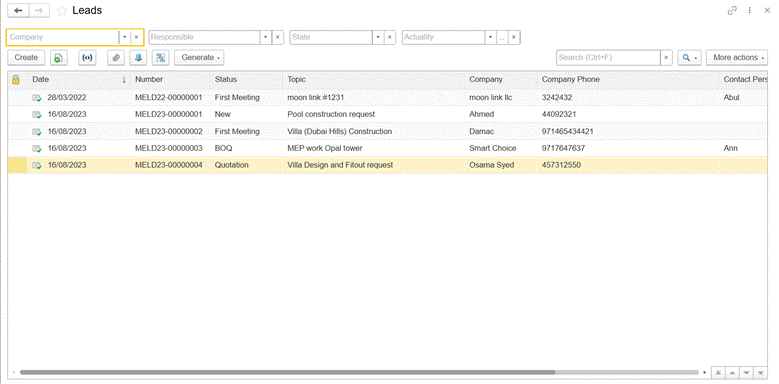Focus the Actuality filter input
The height and width of the screenshot is (384, 779).
[x=444, y=37]
